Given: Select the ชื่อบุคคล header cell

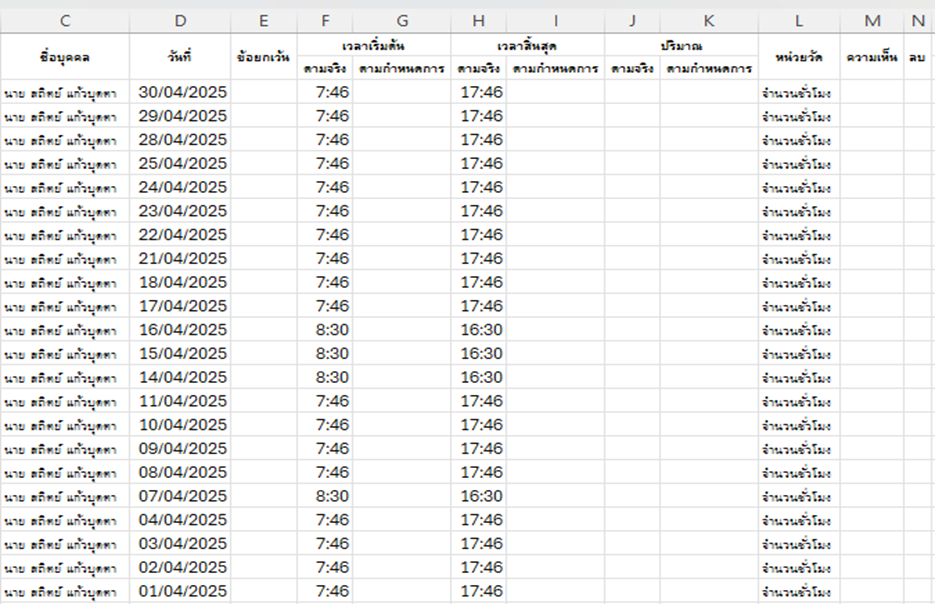Looking at the screenshot, I should (x=65, y=57).
